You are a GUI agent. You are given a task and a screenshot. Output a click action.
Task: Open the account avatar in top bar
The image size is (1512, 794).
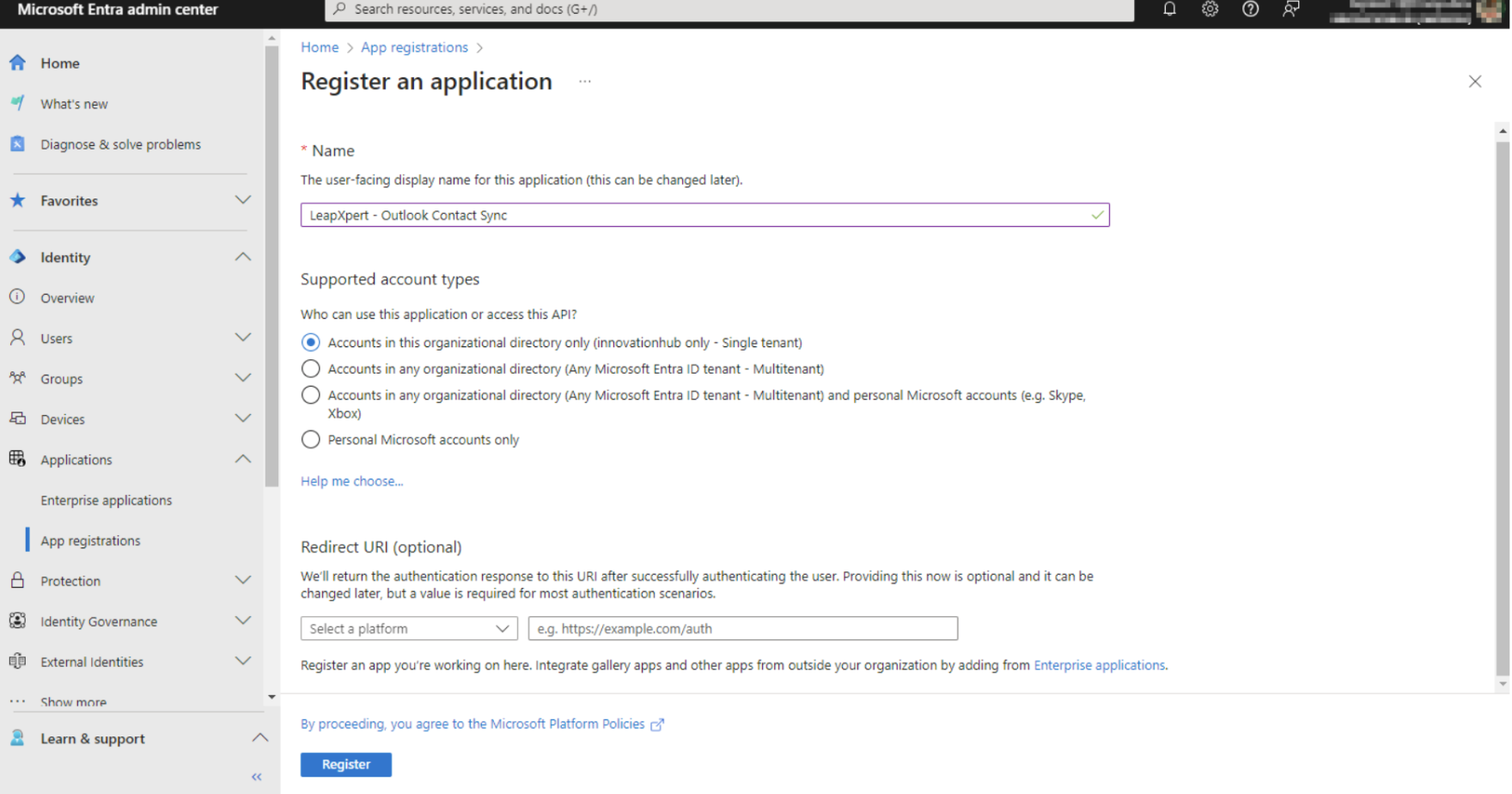point(1489,10)
